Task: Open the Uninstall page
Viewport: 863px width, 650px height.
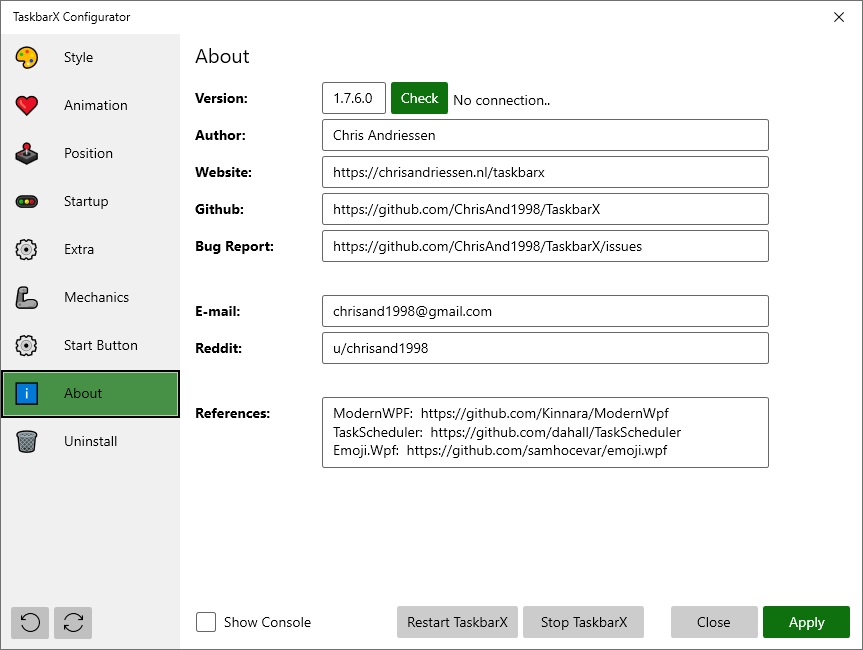Action: coord(90,441)
